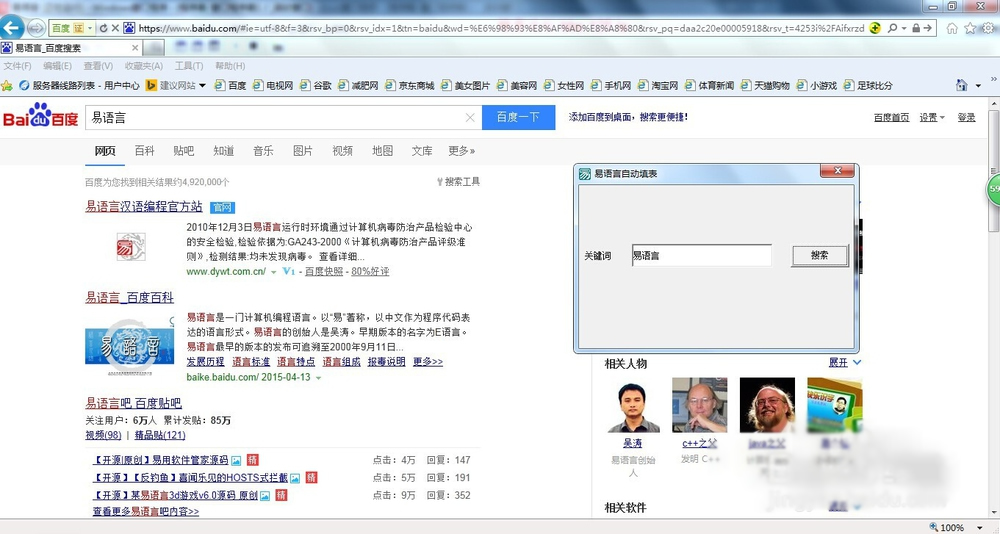Viewport: 1000px width, 534px height.
Task: Switch to the 知道 tab
Action: coord(223,151)
